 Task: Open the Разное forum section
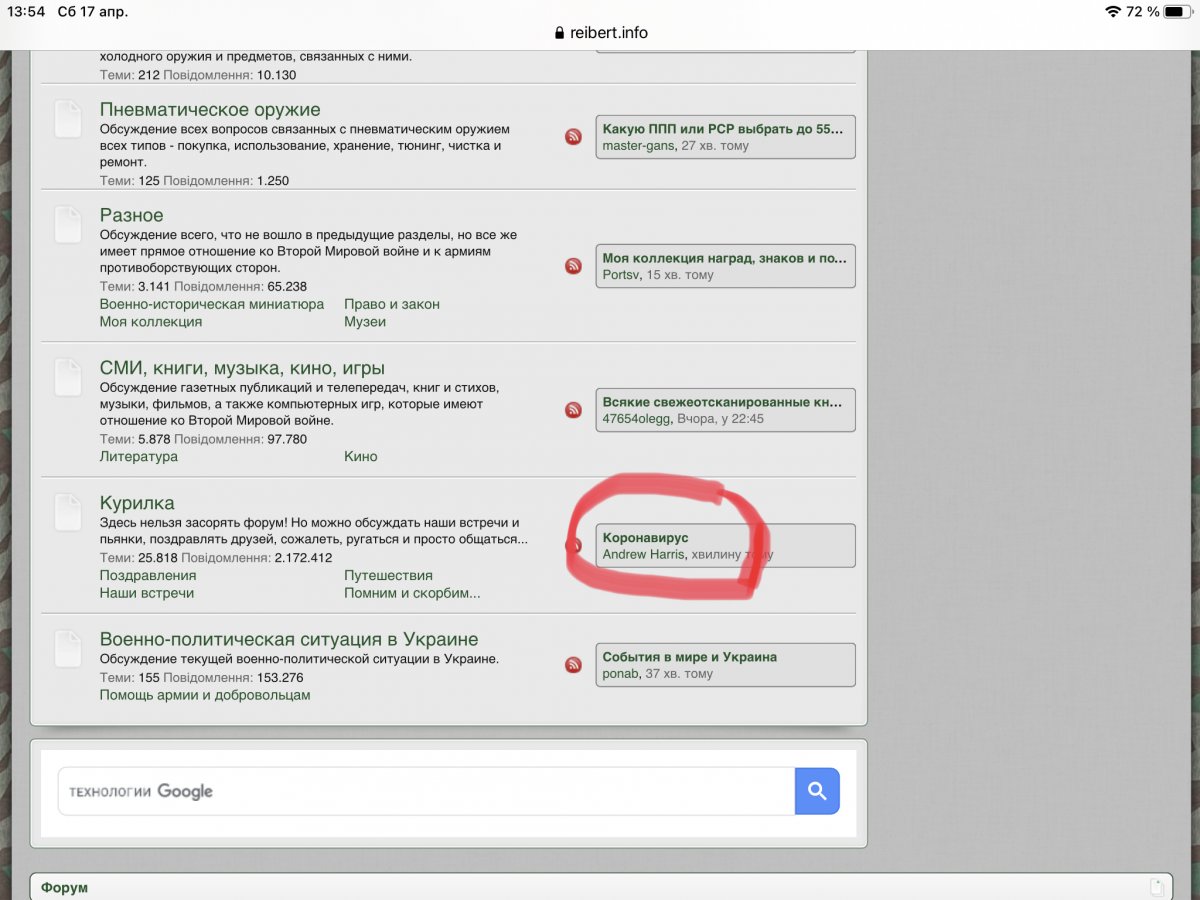click(x=131, y=215)
